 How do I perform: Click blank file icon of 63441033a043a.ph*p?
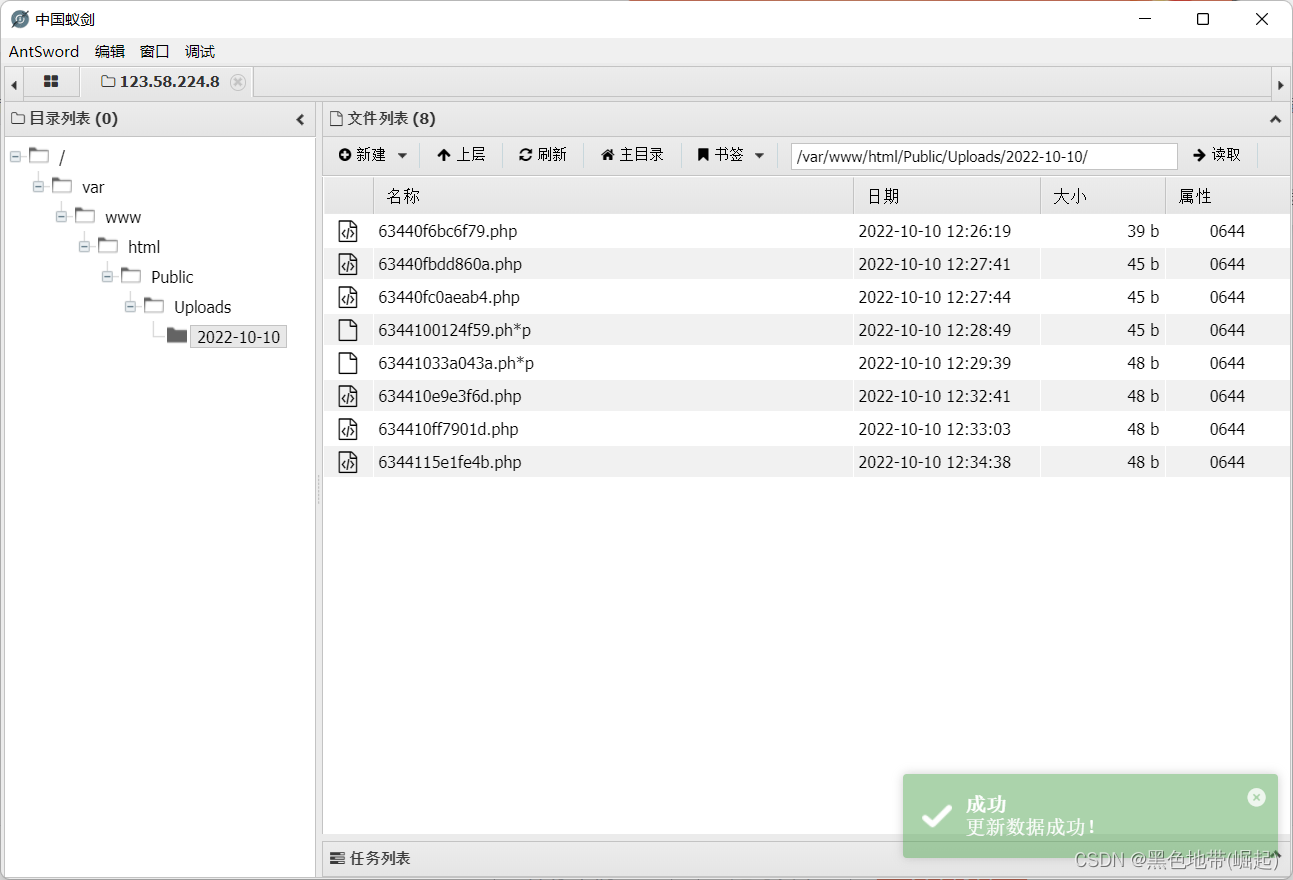(x=347, y=363)
